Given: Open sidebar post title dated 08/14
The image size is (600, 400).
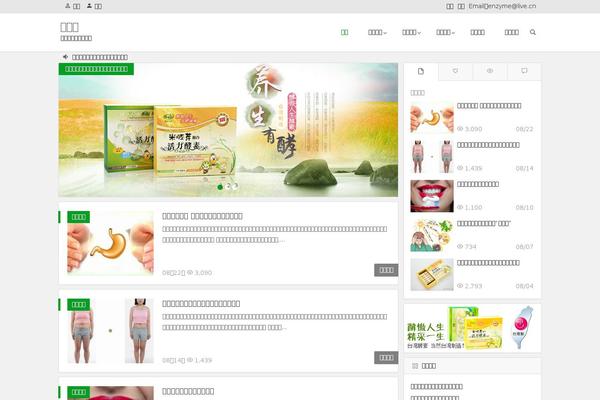Looking at the screenshot, I should pos(488,145).
